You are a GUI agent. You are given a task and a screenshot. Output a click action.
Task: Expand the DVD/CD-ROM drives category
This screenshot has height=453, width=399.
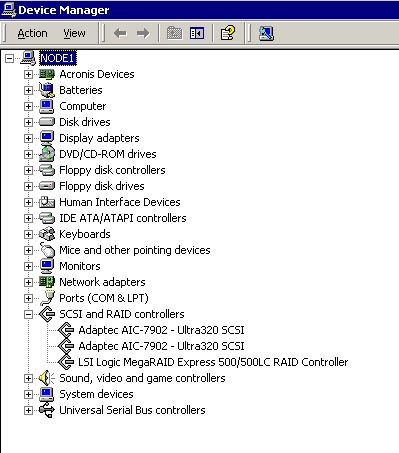click(28, 154)
